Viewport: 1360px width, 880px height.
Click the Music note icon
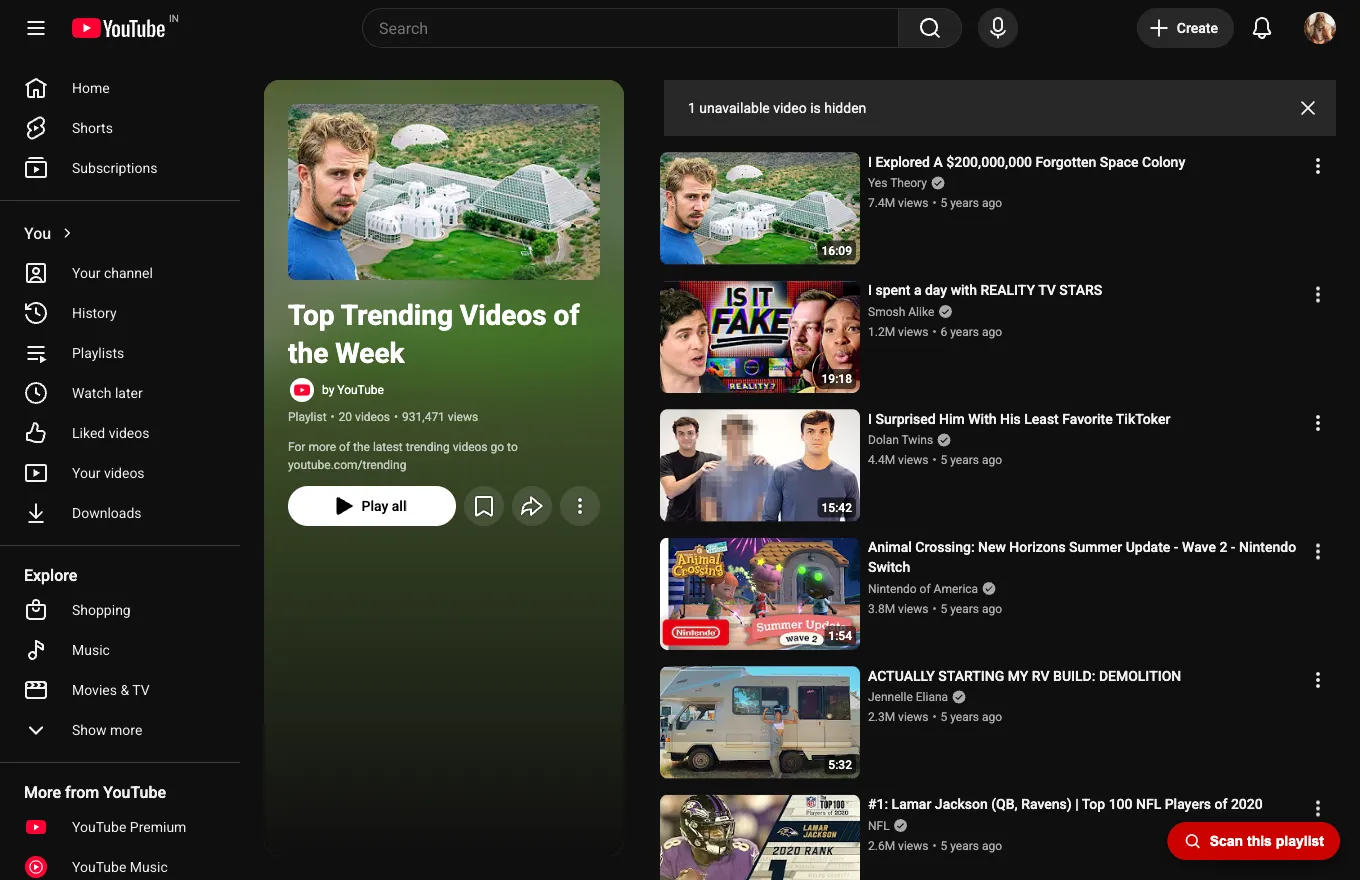coord(36,650)
